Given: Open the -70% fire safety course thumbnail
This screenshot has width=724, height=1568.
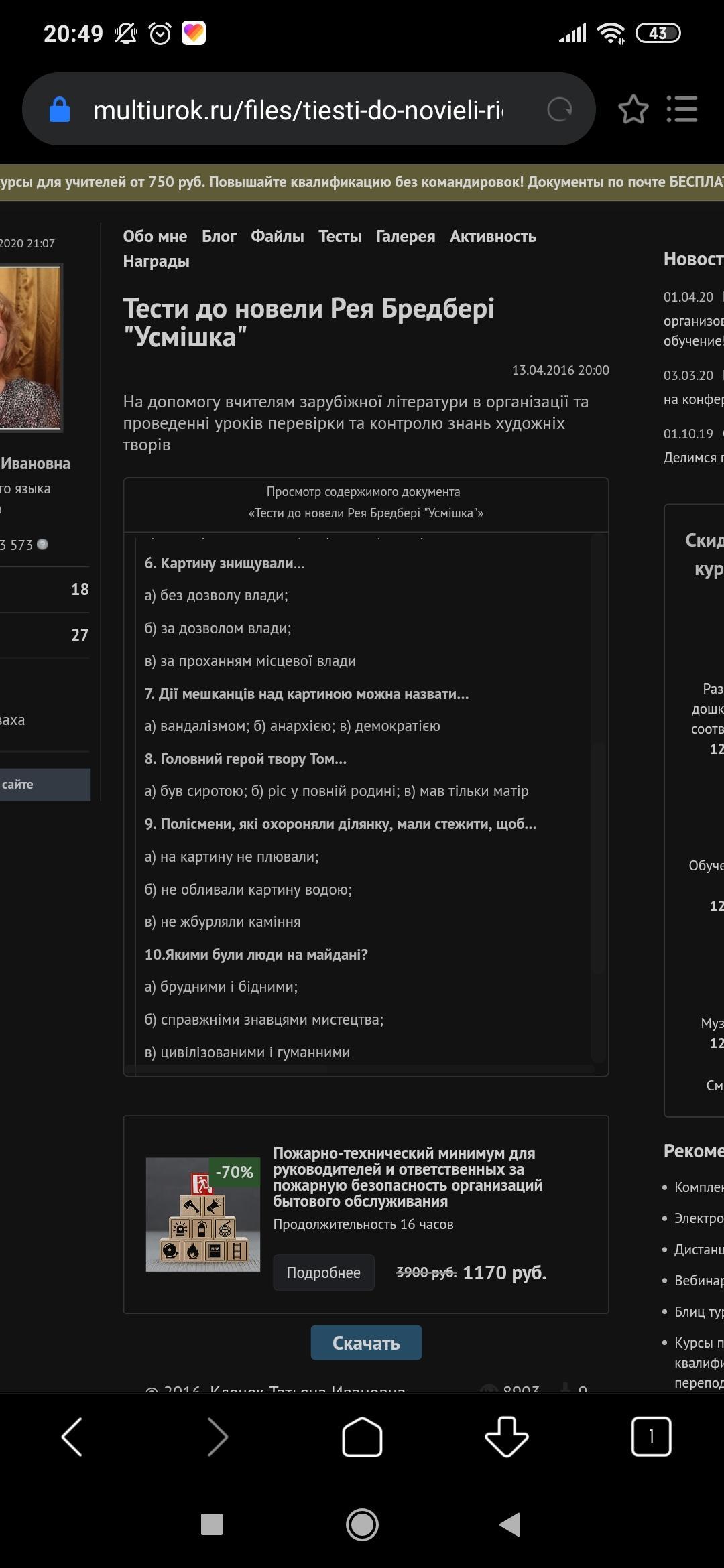Looking at the screenshot, I should click(x=203, y=1214).
